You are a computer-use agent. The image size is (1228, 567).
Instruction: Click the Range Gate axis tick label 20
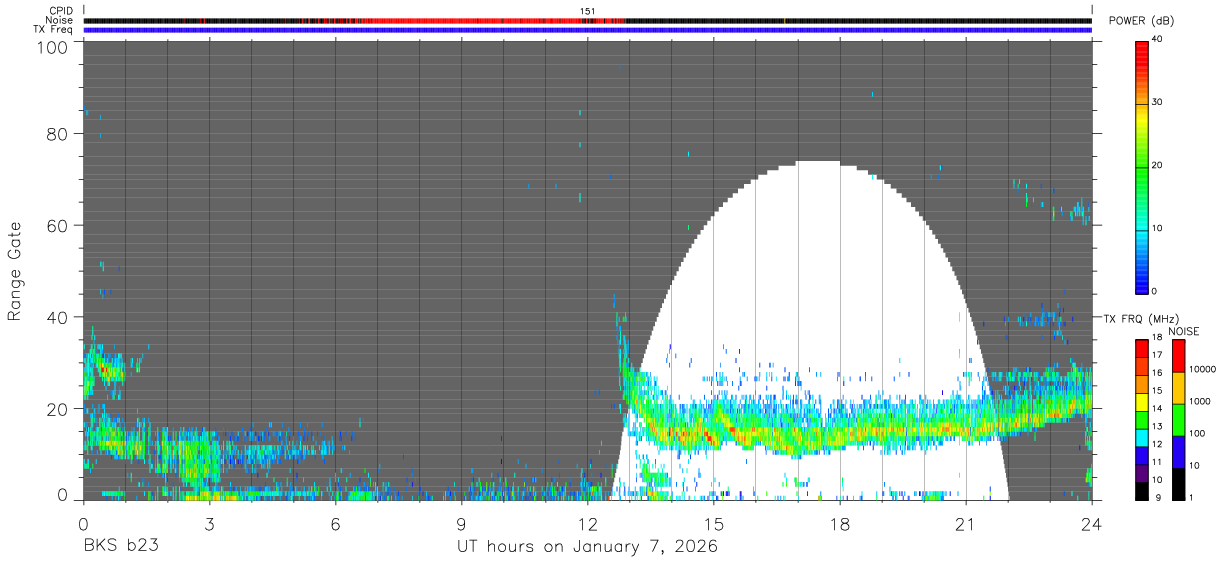(55, 409)
